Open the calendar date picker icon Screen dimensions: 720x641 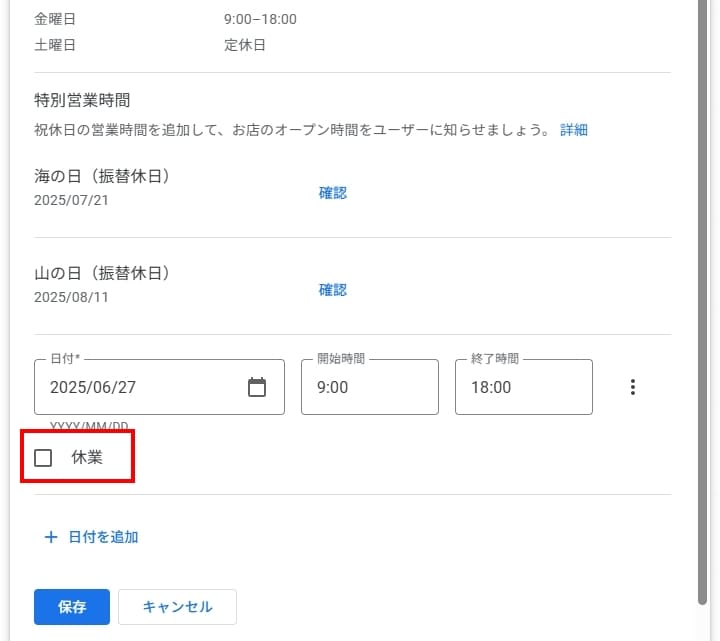point(257,387)
